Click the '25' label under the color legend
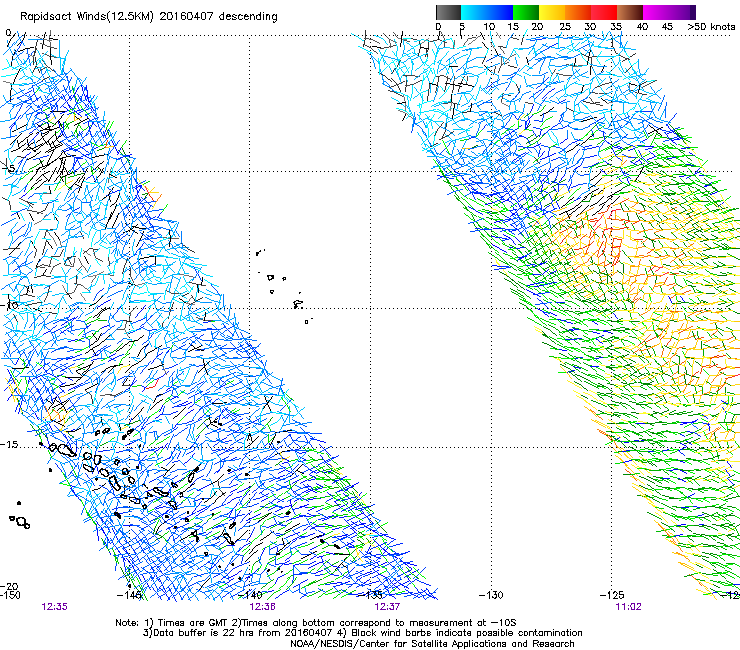Viewport: 740px width, 650px height. click(565, 27)
